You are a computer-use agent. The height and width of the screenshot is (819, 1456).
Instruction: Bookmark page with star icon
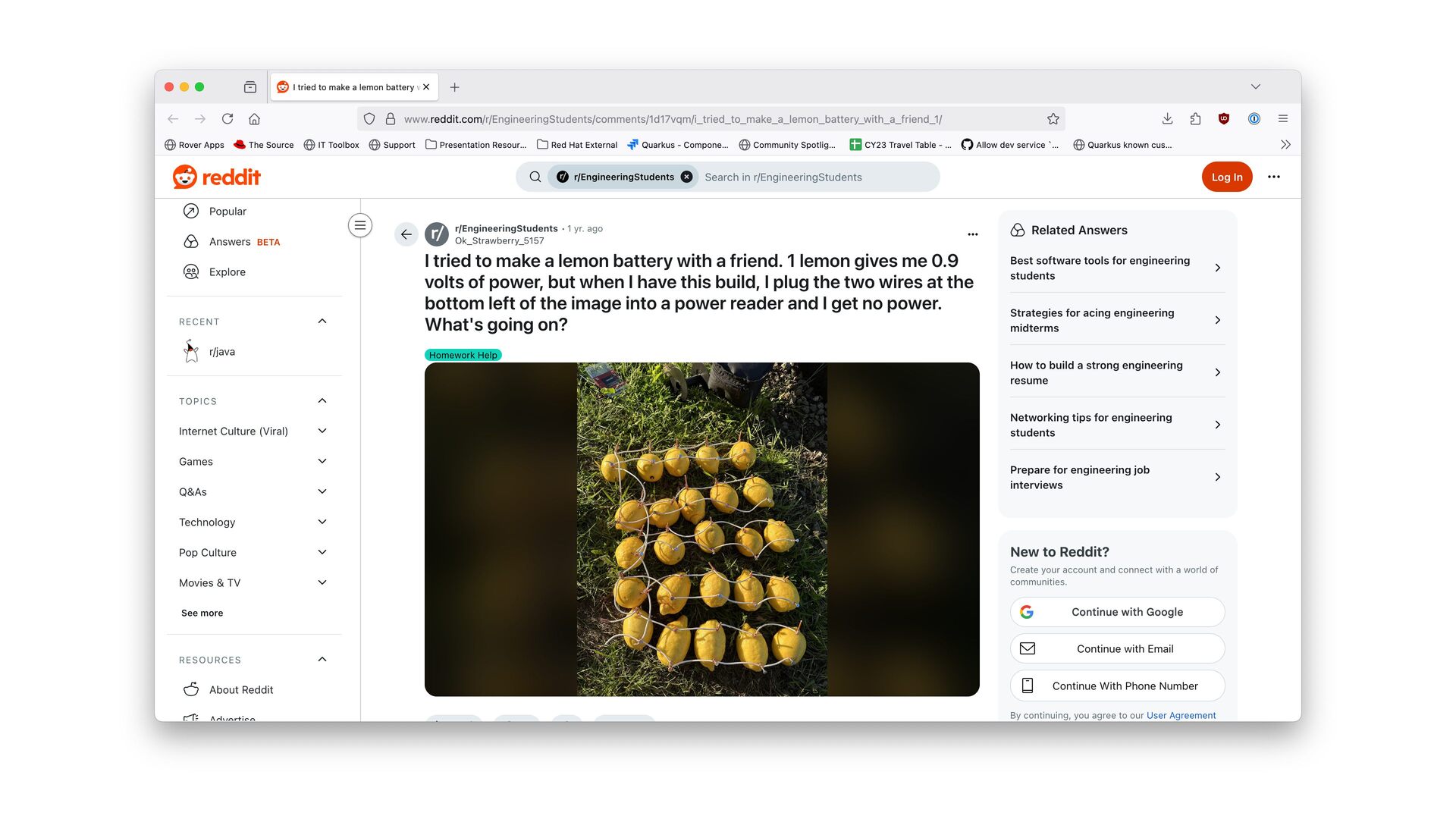tap(1053, 119)
